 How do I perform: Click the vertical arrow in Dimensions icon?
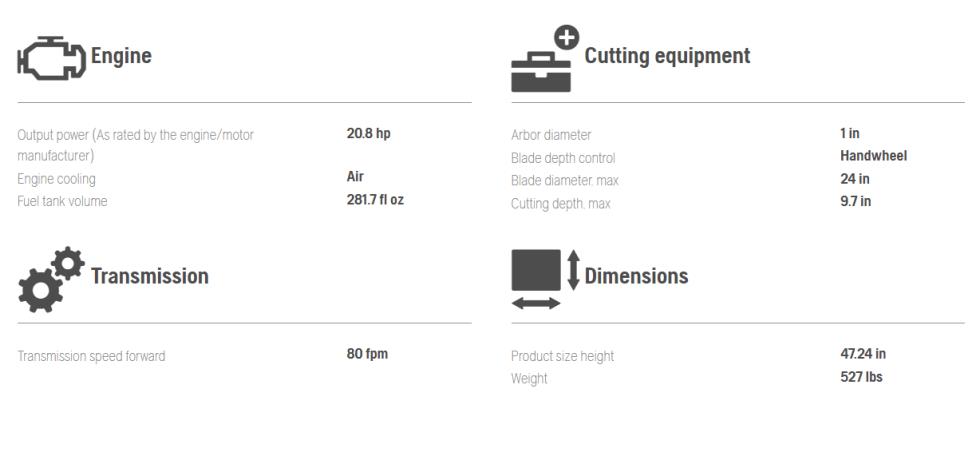pos(573,270)
